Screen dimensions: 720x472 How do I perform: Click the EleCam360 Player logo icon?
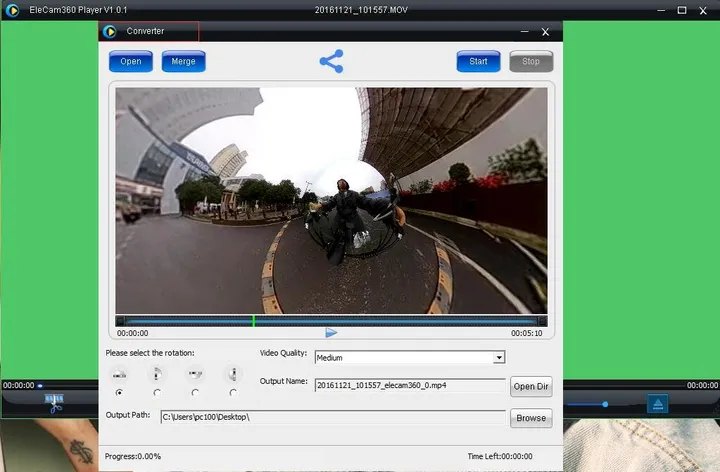tap(12, 10)
